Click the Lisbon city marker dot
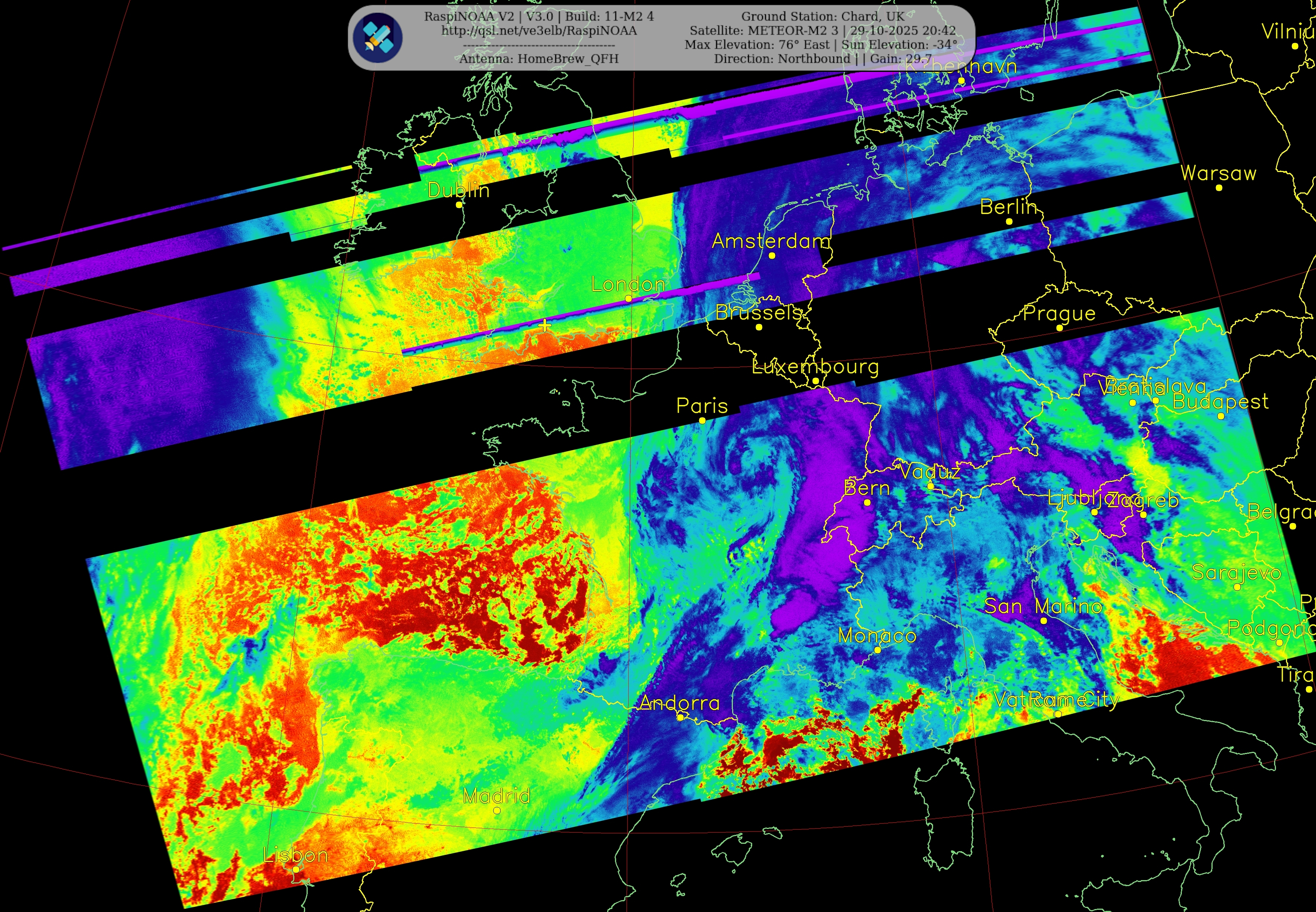Viewport: 1316px width, 912px height. click(x=295, y=870)
